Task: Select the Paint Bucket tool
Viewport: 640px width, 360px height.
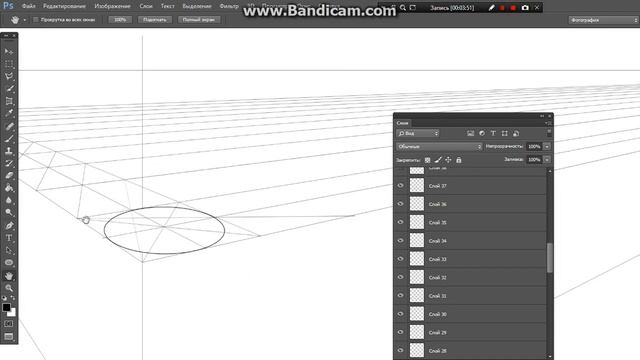Action: pyautogui.click(x=9, y=188)
